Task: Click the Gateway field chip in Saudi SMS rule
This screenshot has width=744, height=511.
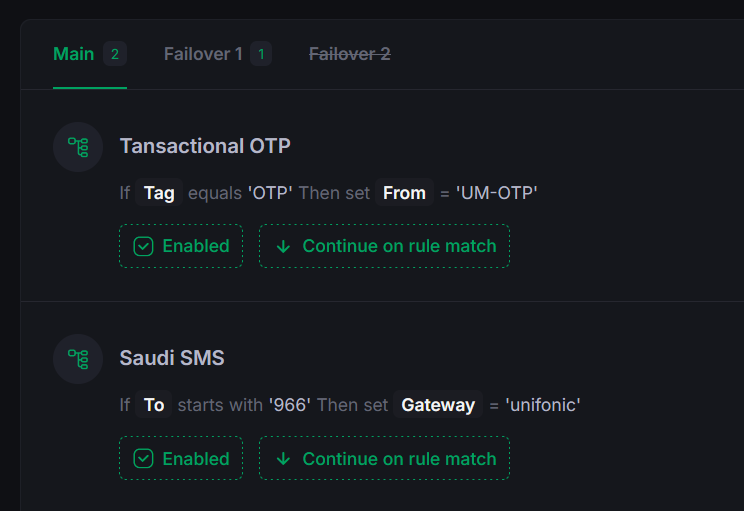Action: (x=438, y=405)
